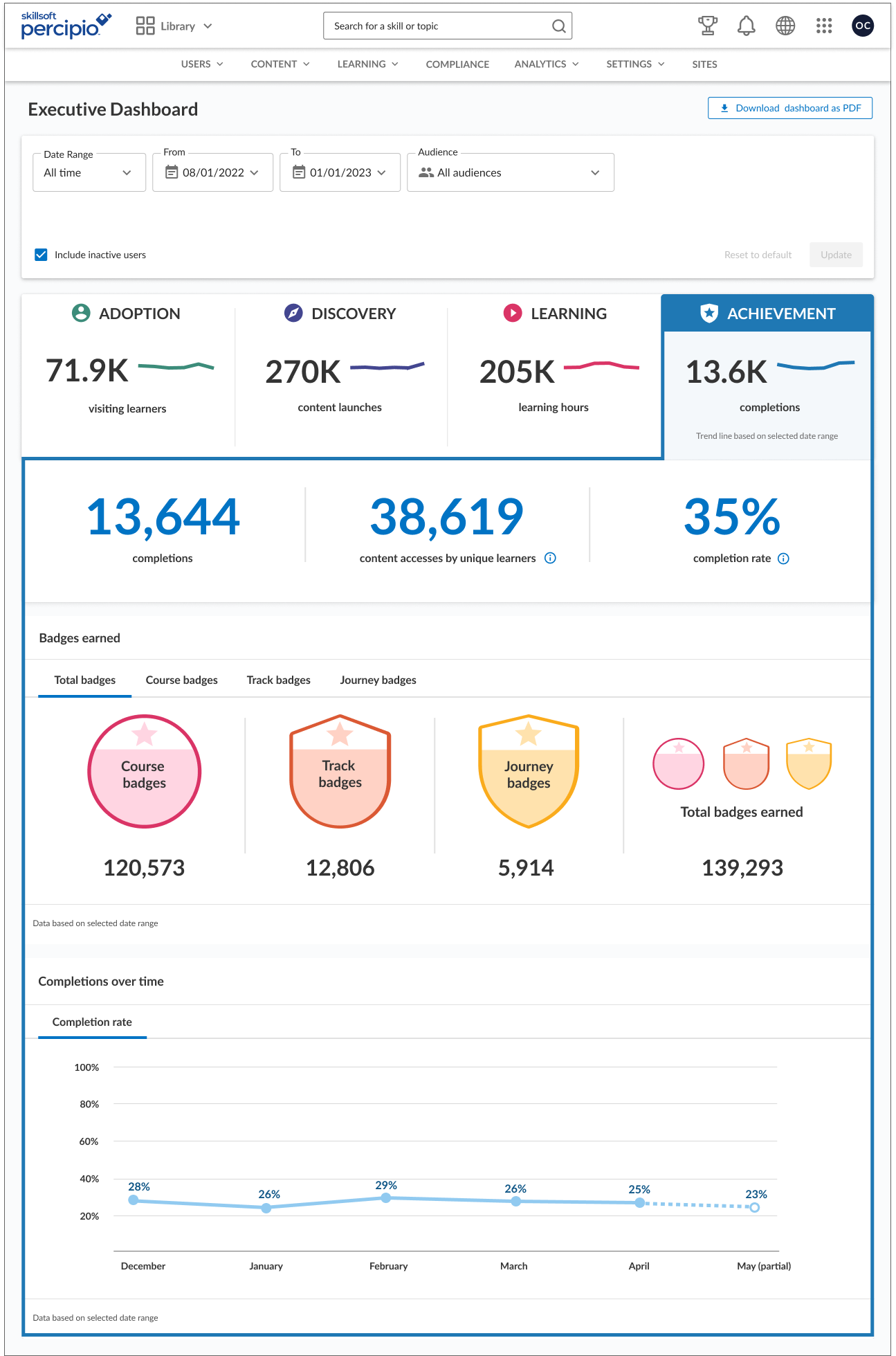Click the From date calendar icon
This screenshot has height=1356, width=896.
point(172,172)
